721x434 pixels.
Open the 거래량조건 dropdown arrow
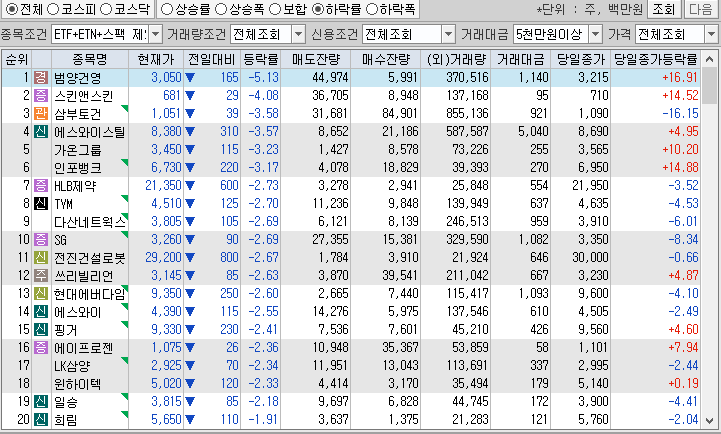click(x=298, y=34)
